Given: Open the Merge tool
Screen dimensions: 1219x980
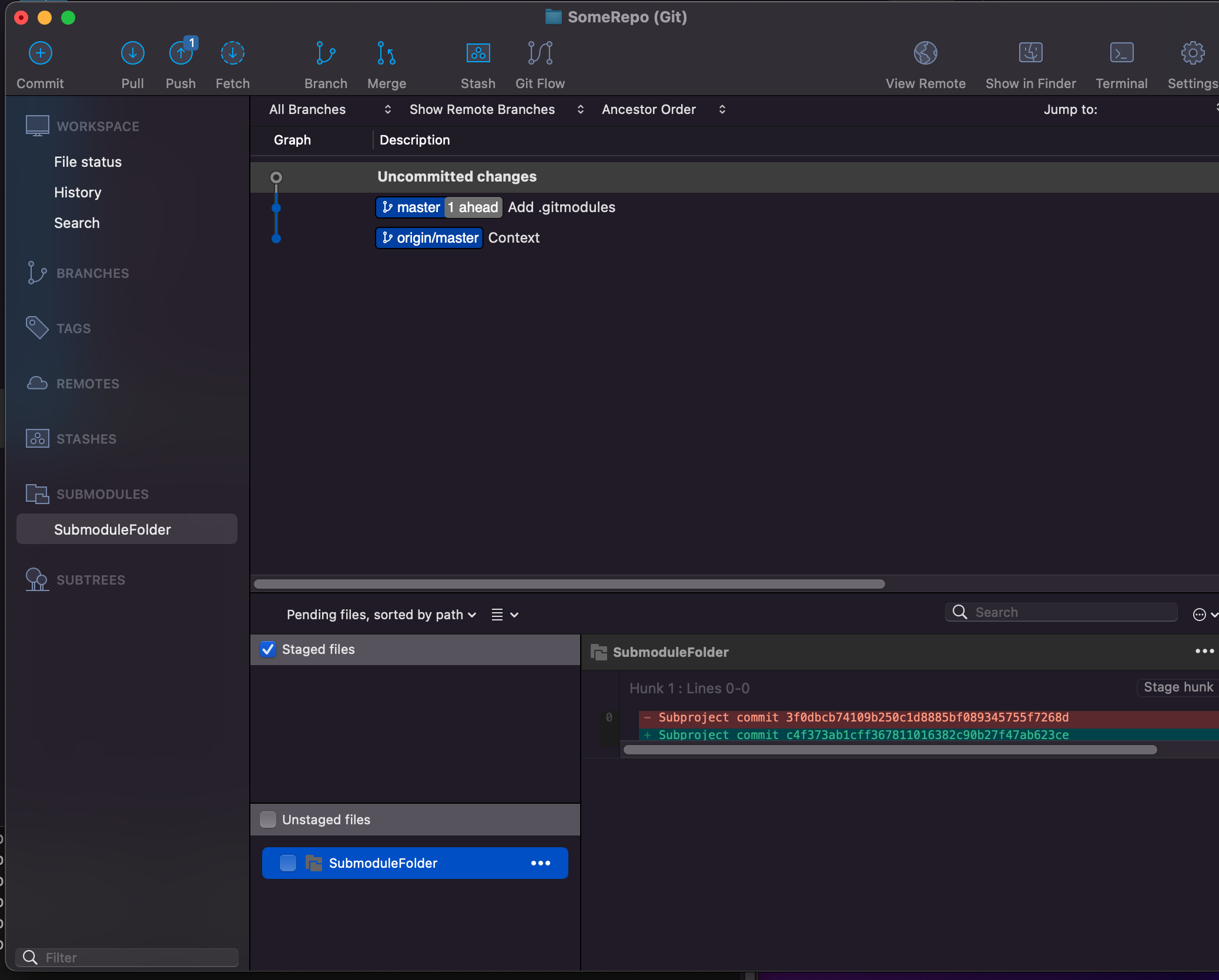Looking at the screenshot, I should [386, 53].
